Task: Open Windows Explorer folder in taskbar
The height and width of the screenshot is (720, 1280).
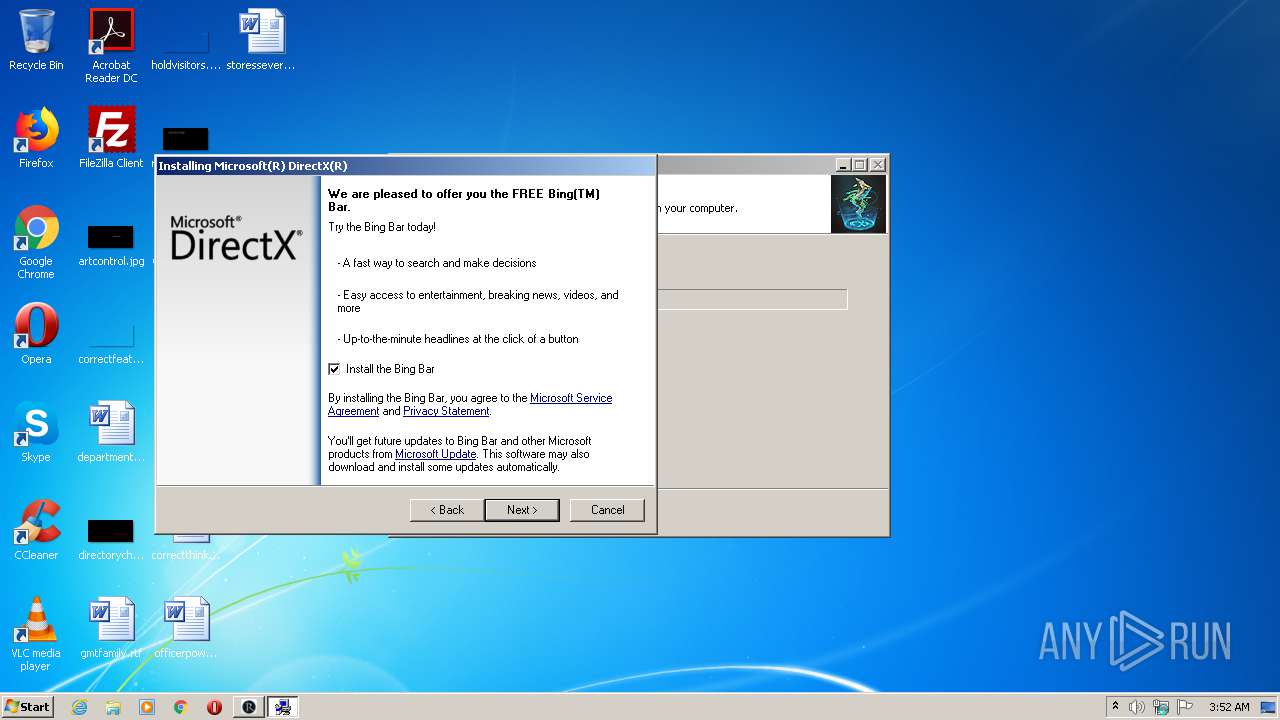Action: (113, 707)
